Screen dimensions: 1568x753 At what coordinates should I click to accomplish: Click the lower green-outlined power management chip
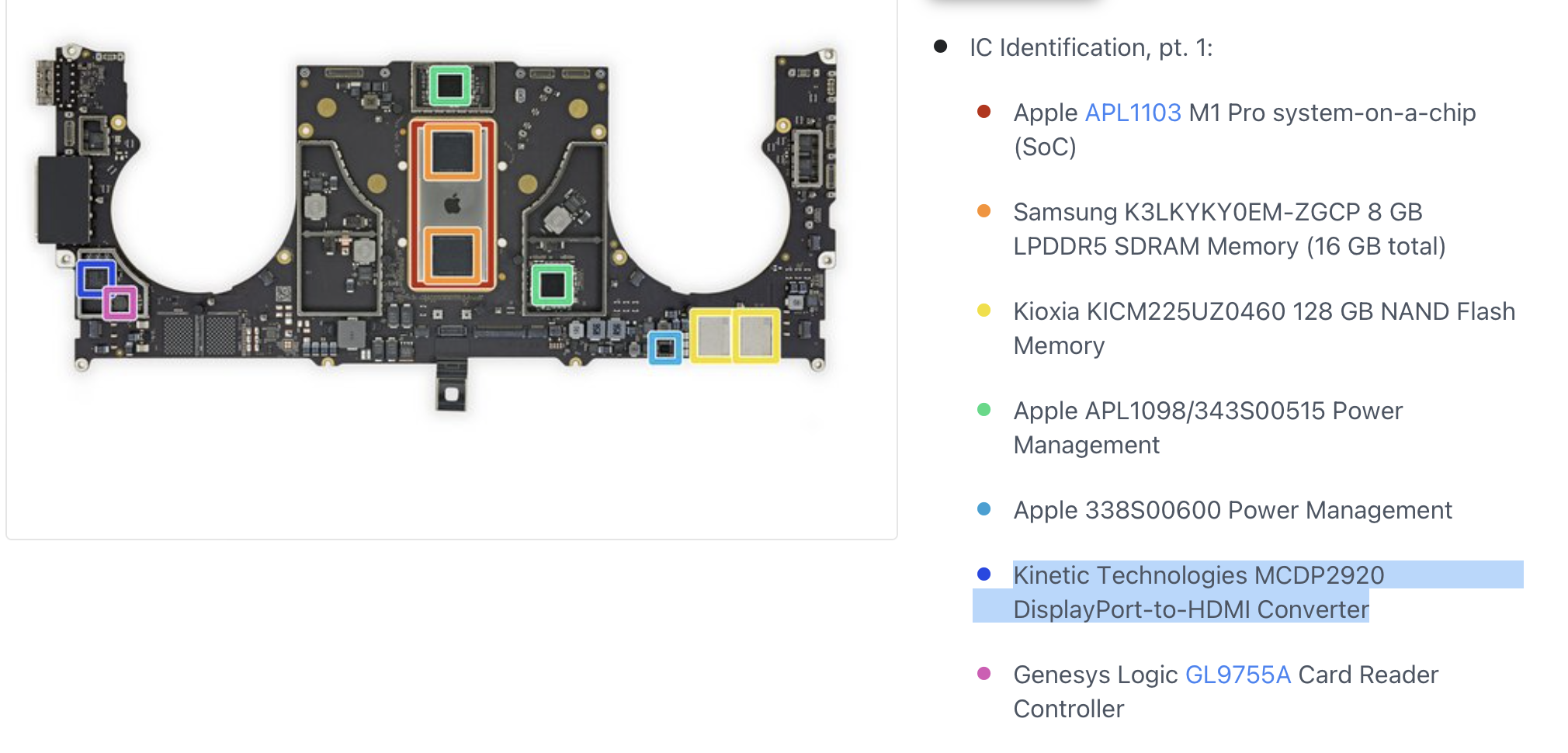point(552,285)
